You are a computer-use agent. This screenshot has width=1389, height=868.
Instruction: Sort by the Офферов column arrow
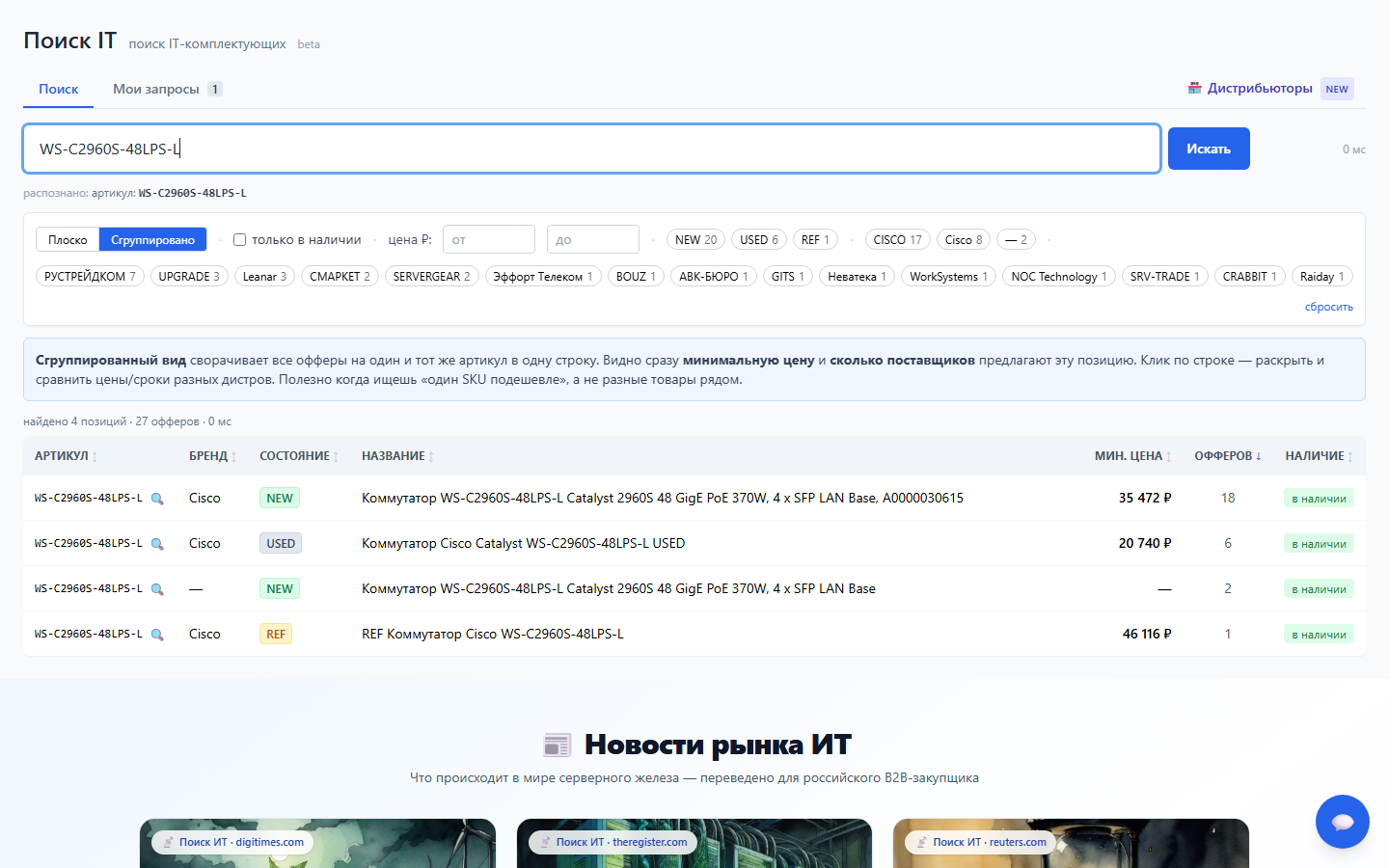click(1258, 456)
